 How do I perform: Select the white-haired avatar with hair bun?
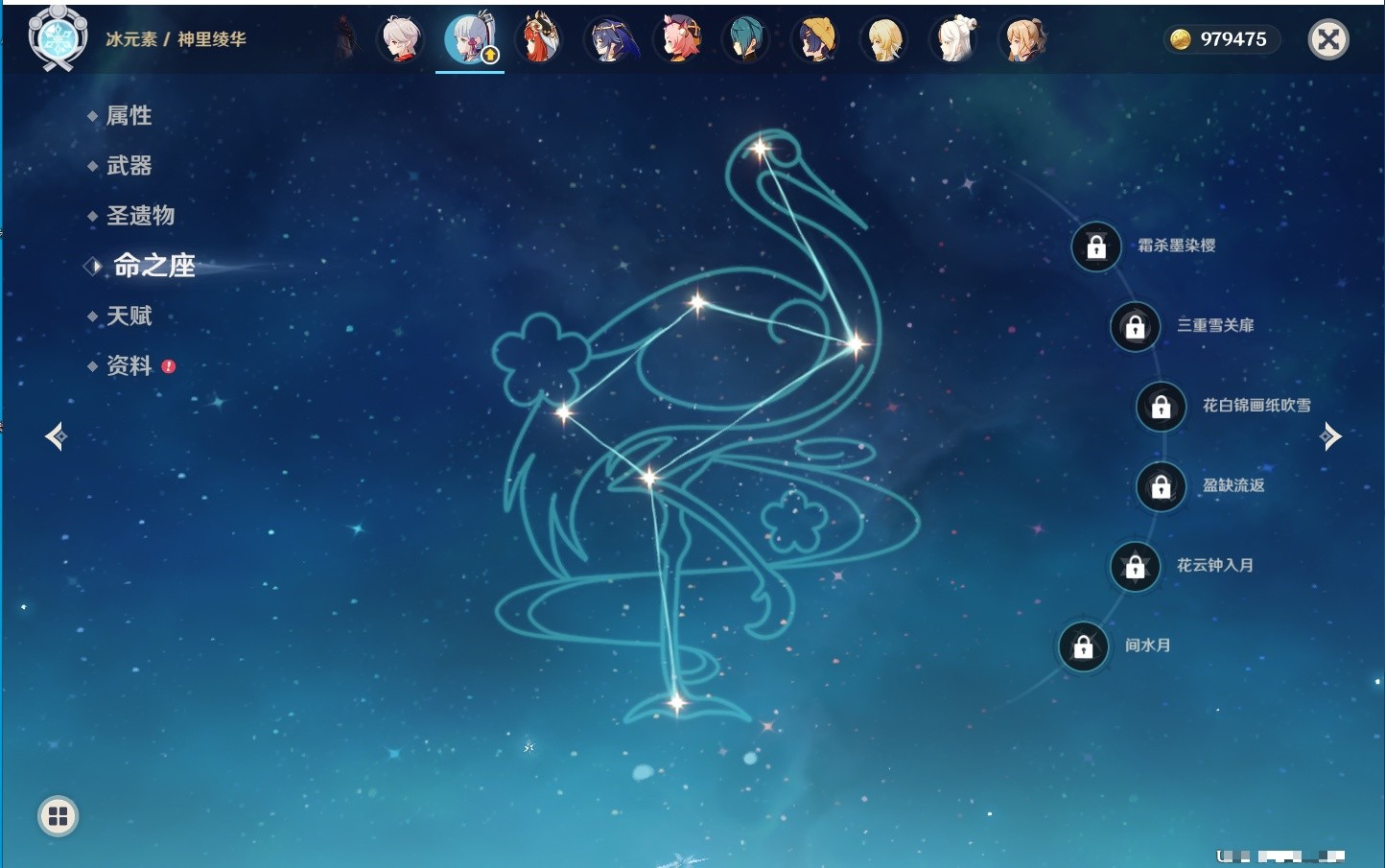(954, 39)
